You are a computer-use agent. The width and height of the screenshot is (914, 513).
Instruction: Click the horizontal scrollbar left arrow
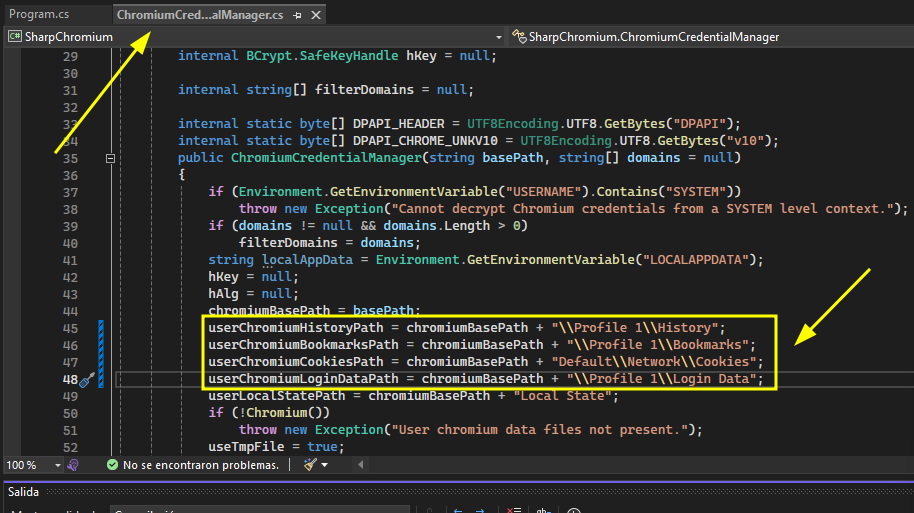360,465
